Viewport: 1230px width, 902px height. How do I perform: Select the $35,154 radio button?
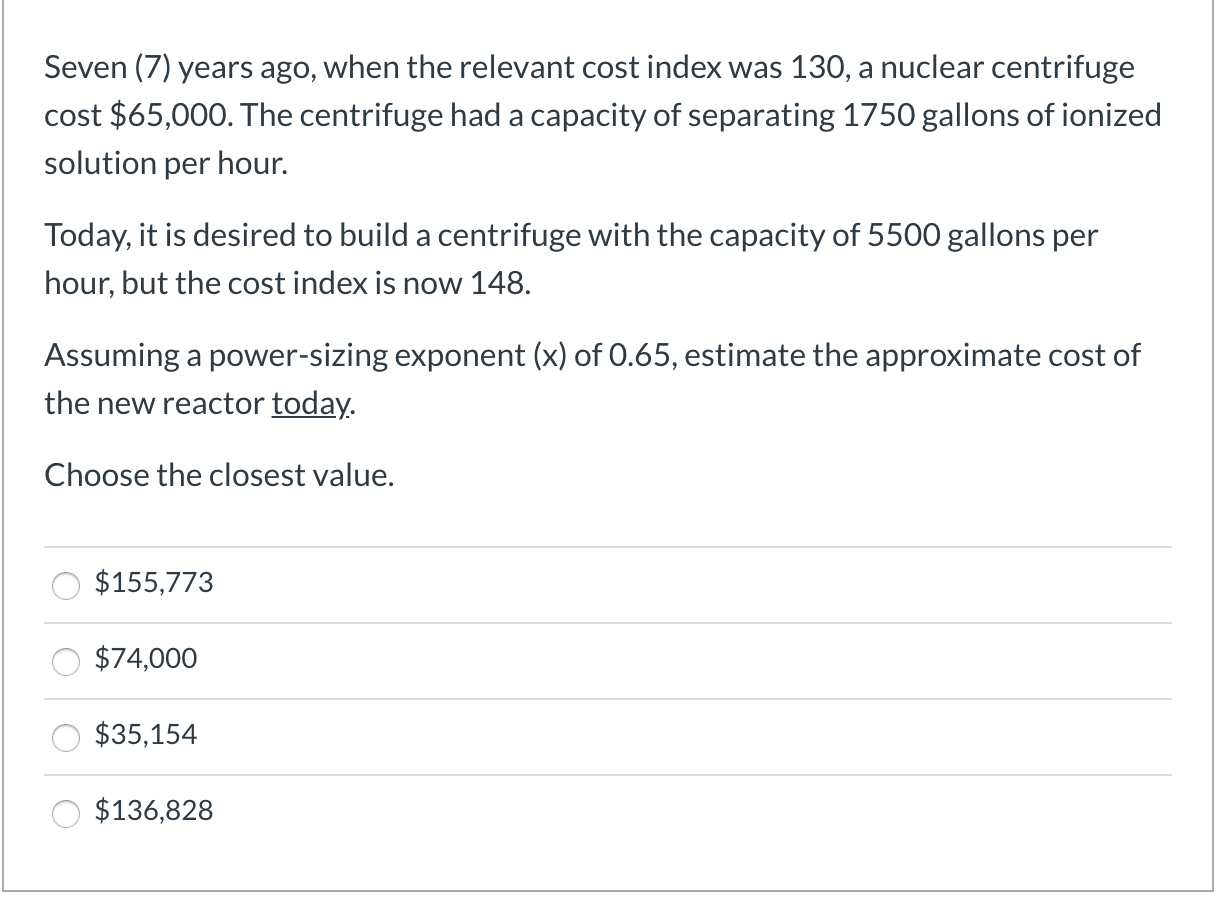click(x=65, y=738)
